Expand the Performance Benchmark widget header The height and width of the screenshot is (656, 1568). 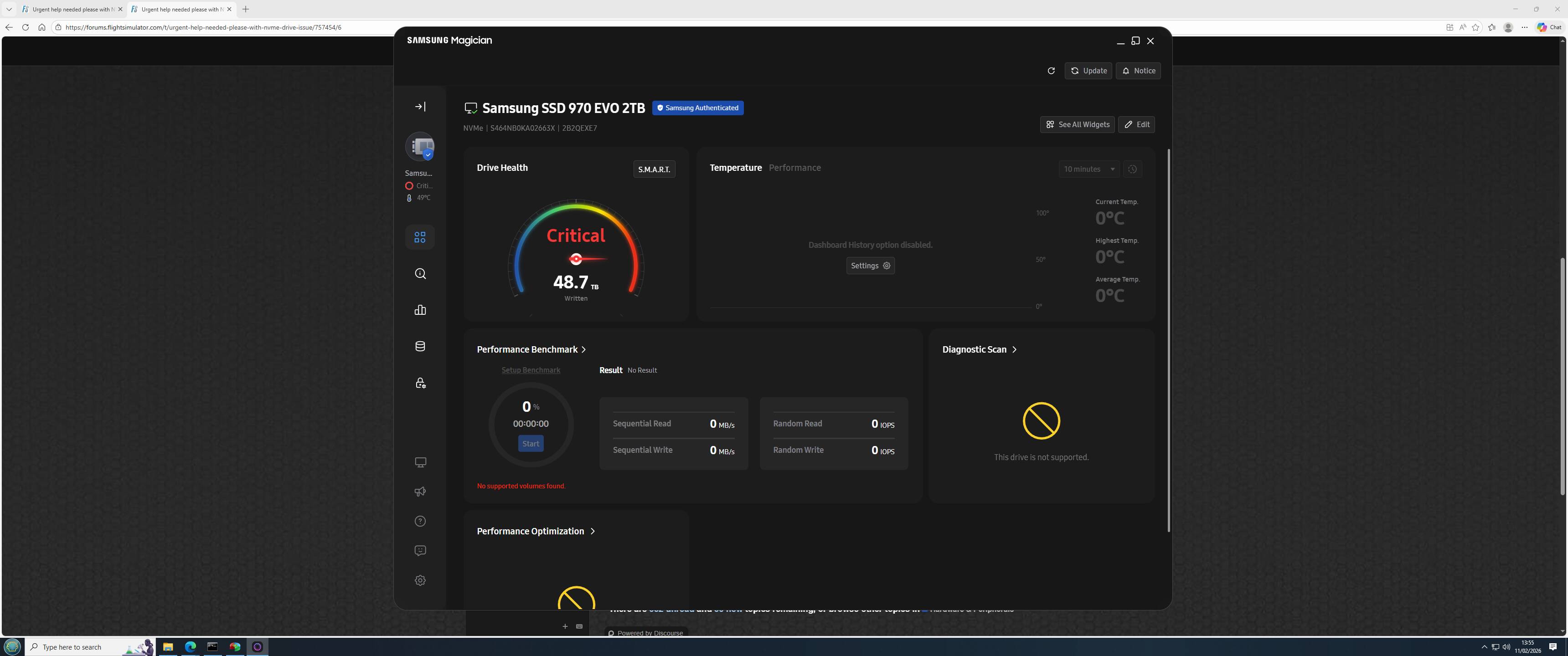pyautogui.click(x=531, y=349)
